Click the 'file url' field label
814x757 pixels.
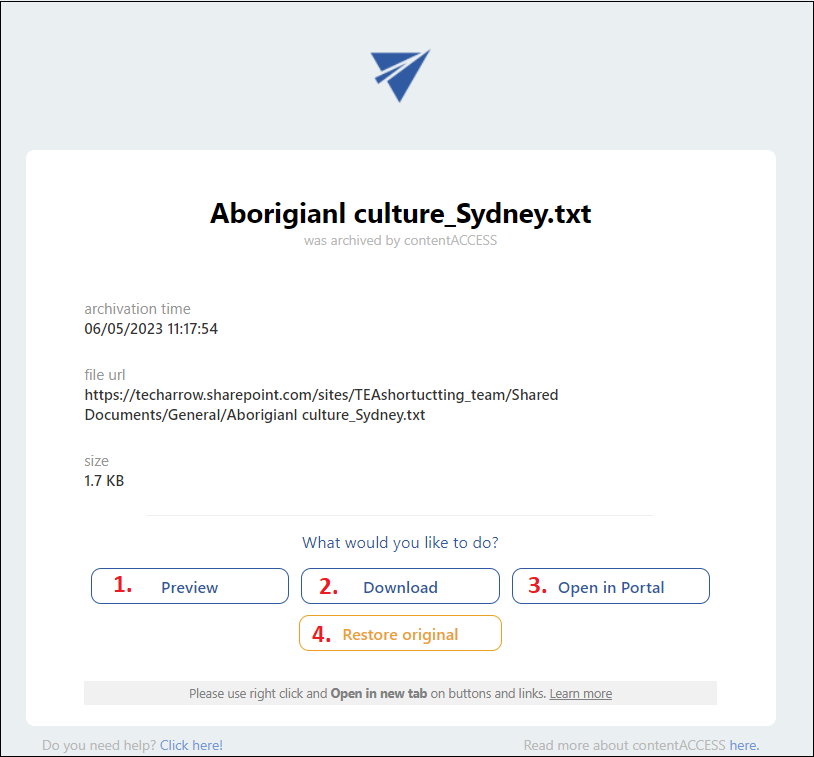(105, 375)
